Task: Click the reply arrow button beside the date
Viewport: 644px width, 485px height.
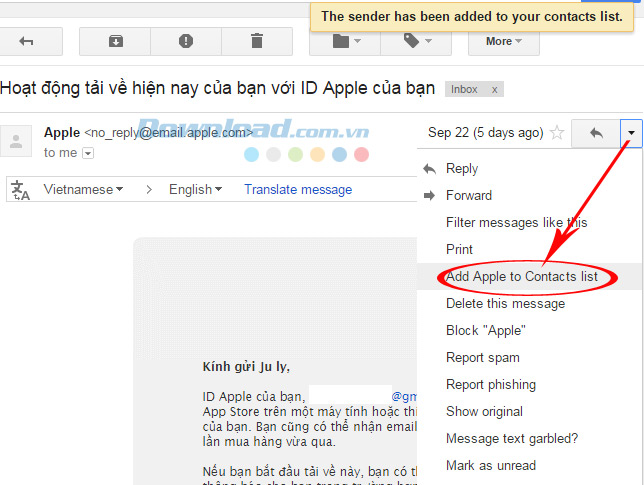Action: tap(596, 133)
